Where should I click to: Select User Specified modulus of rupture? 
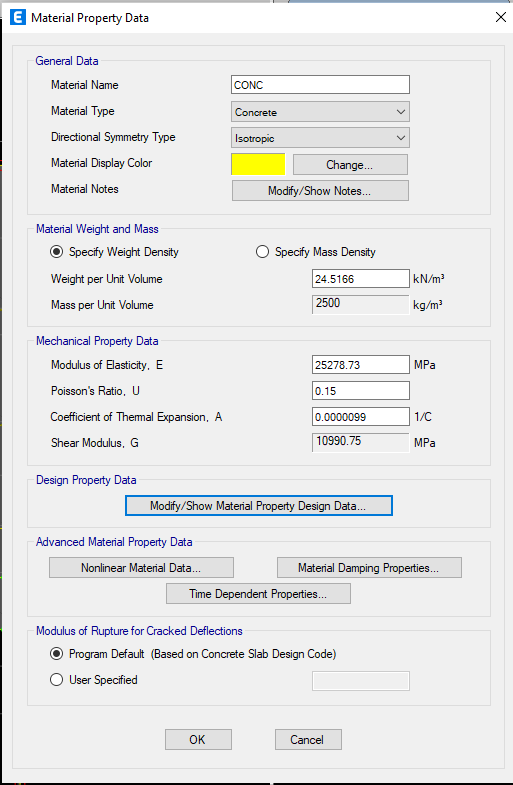pos(94,680)
